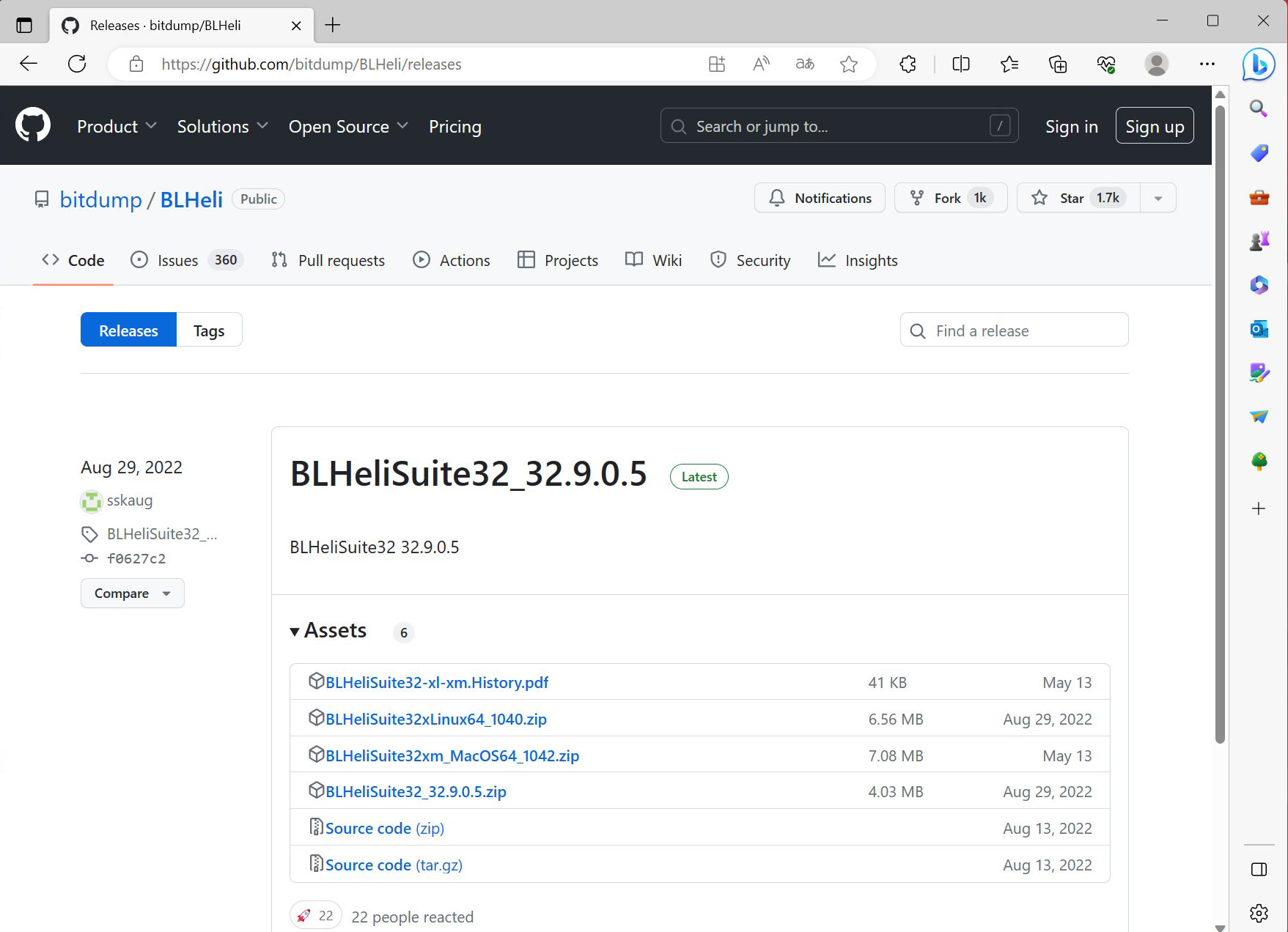The height and width of the screenshot is (932, 1288).
Task: Download BLHeliSuite32_32.9.0.5.zip
Action: click(x=416, y=791)
